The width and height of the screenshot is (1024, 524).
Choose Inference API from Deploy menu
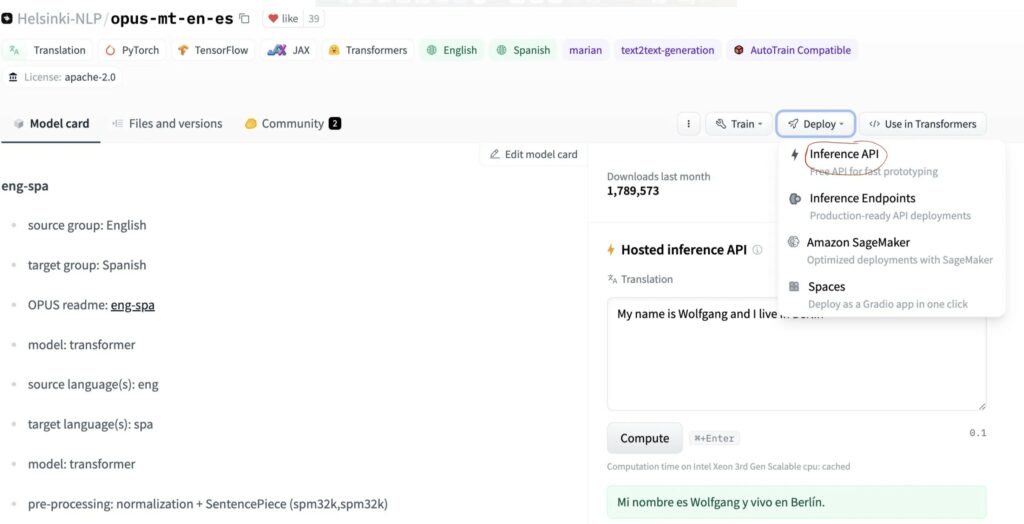click(843, 155)
